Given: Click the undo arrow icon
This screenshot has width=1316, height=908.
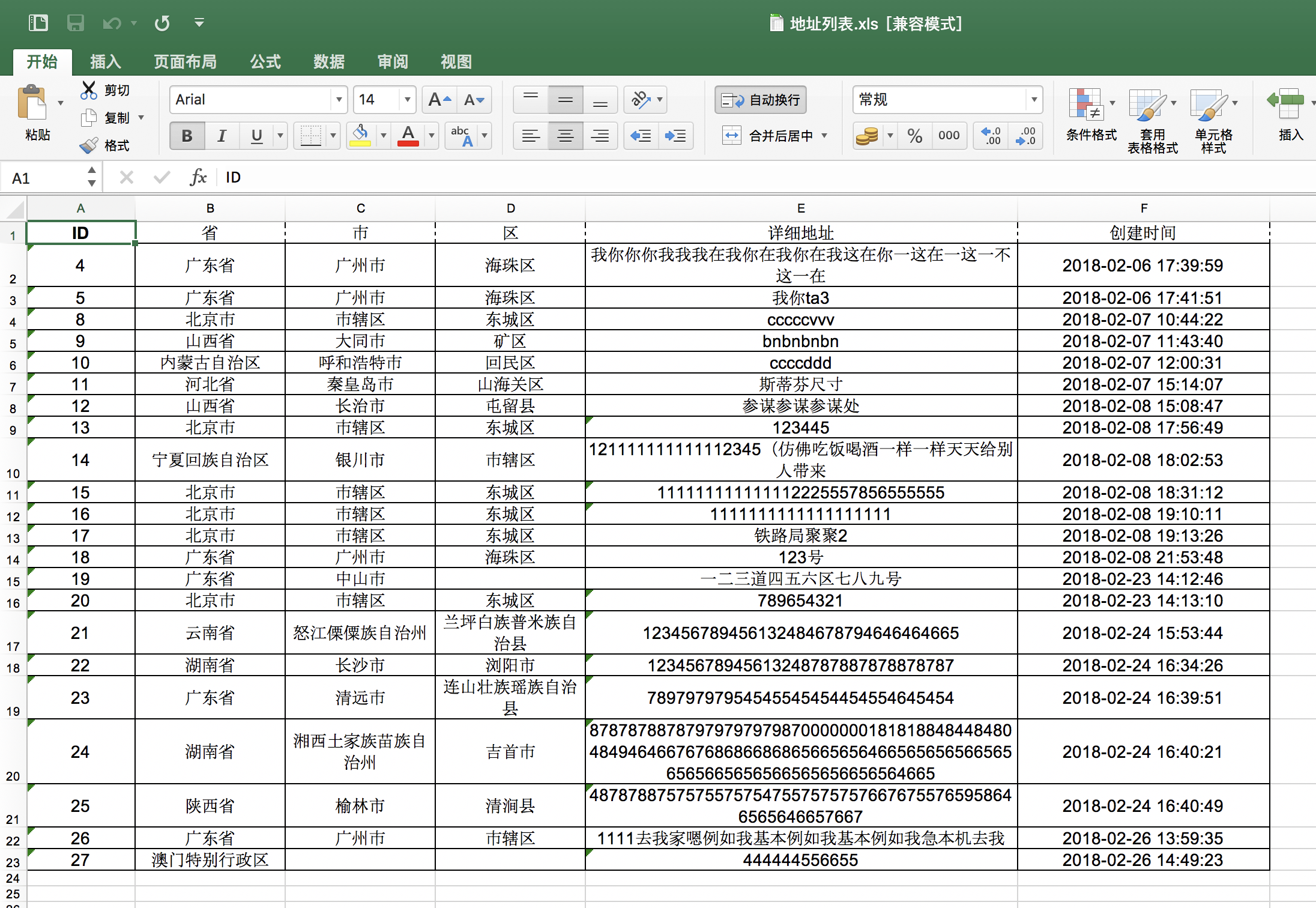Looking at the screenshot, I should (112, 23).
